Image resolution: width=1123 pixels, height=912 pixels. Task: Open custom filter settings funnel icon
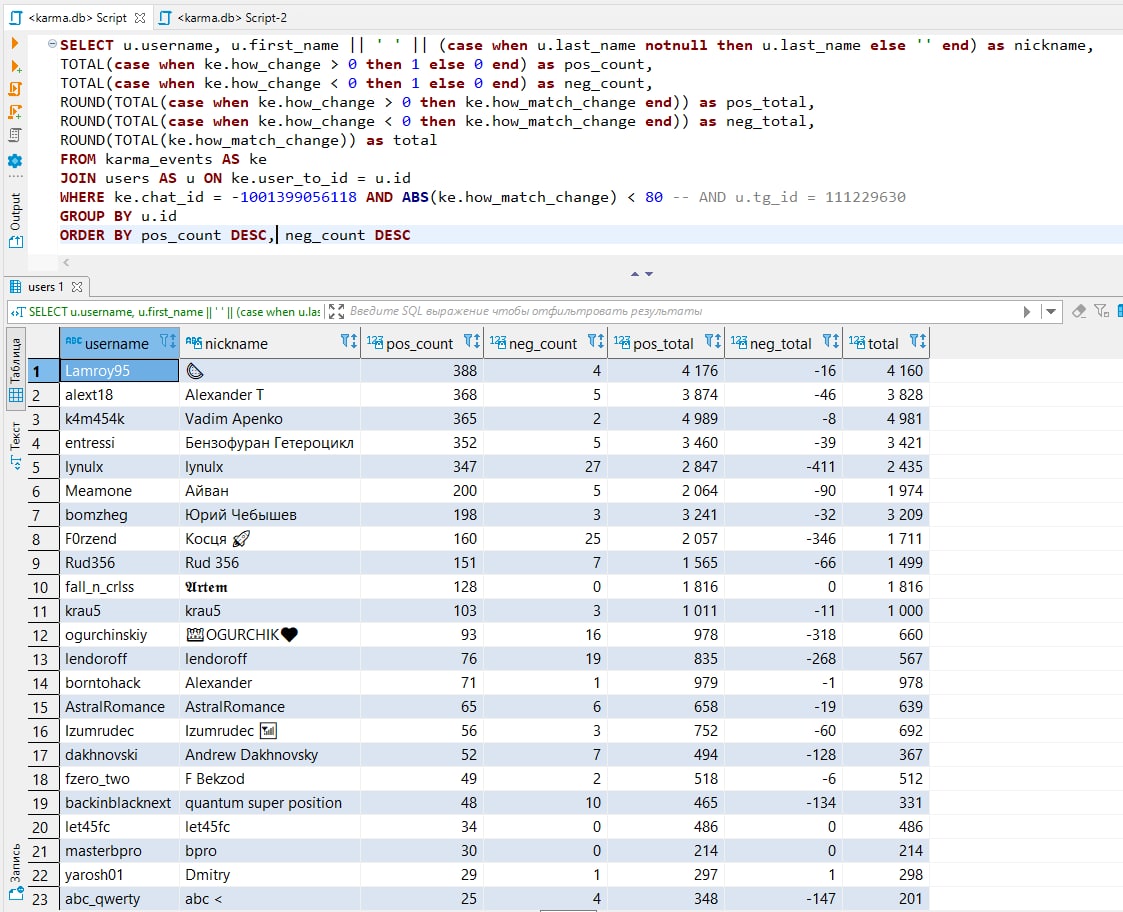[1101, 311]
